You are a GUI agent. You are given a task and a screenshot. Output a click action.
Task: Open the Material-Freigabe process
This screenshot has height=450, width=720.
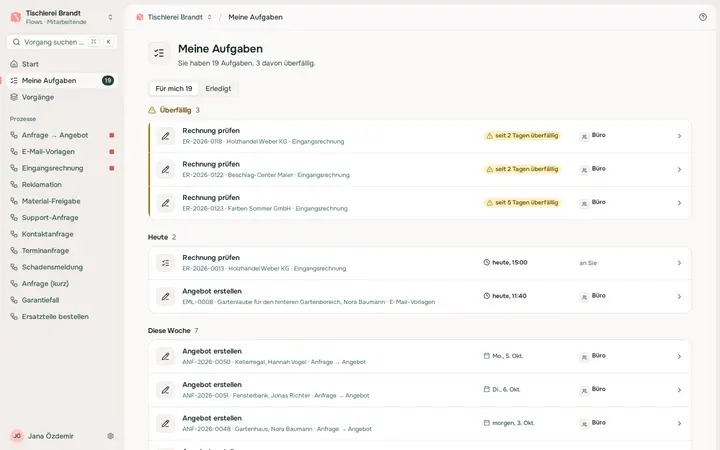point(62,201)
